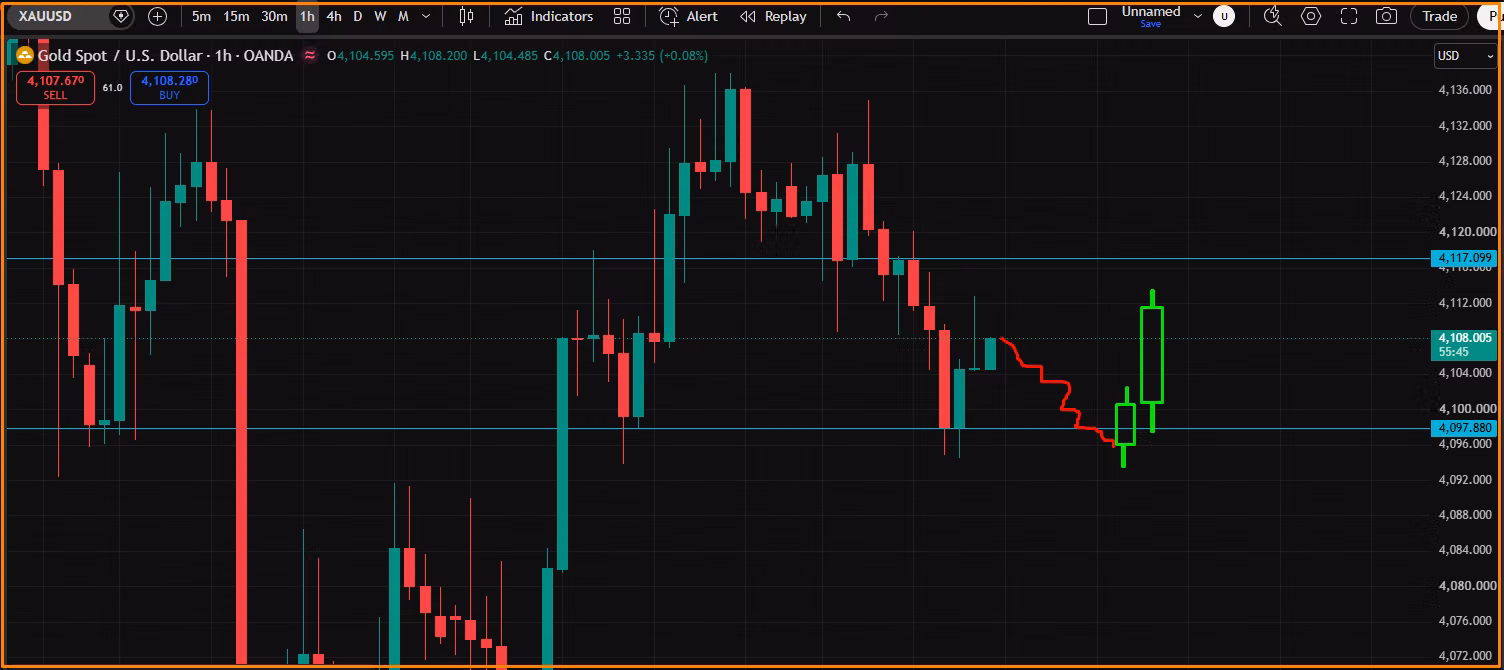Click the pink wave data-status icon
This screenshot has height=670, width=1504.
310,55
